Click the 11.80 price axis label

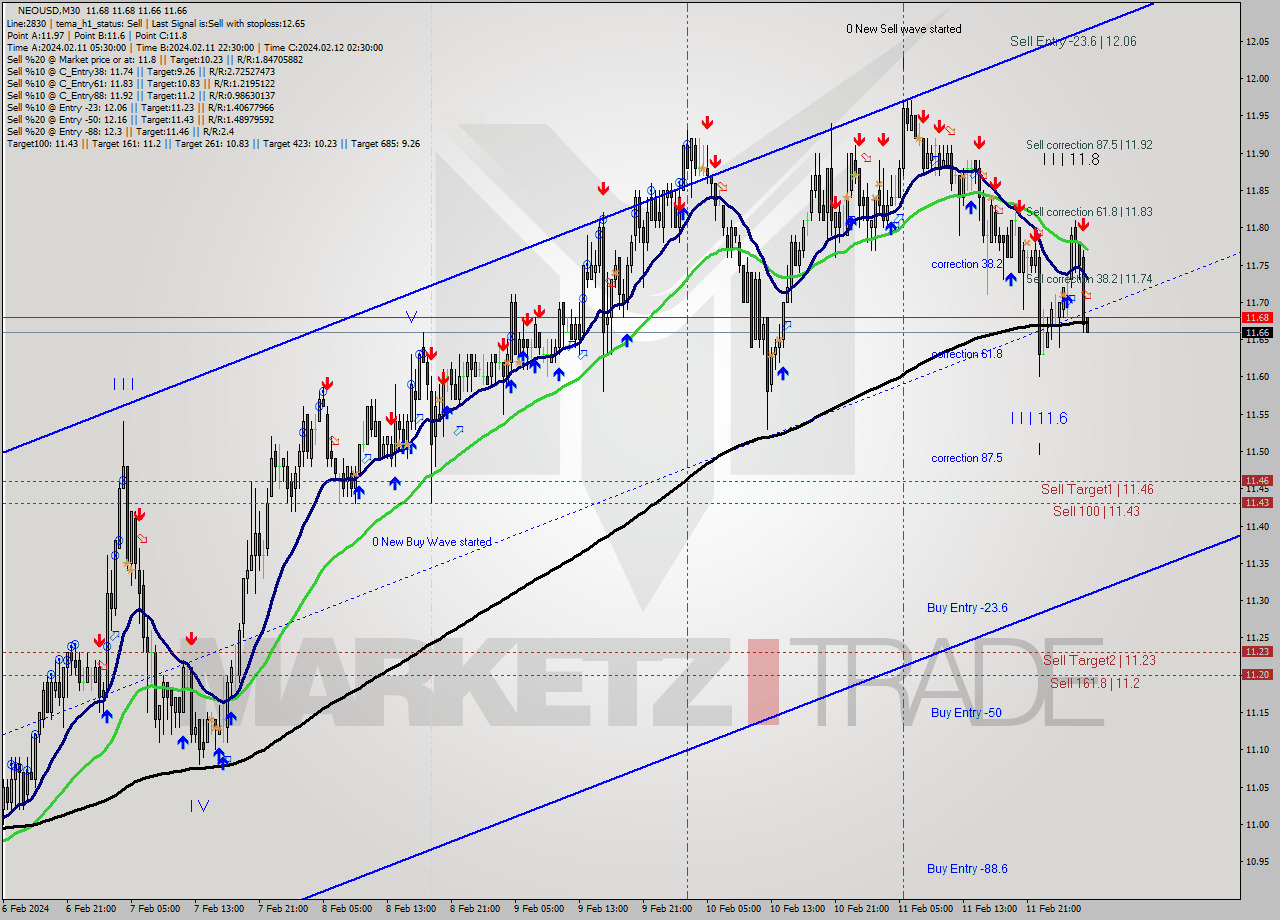(x=1257, y=228)
